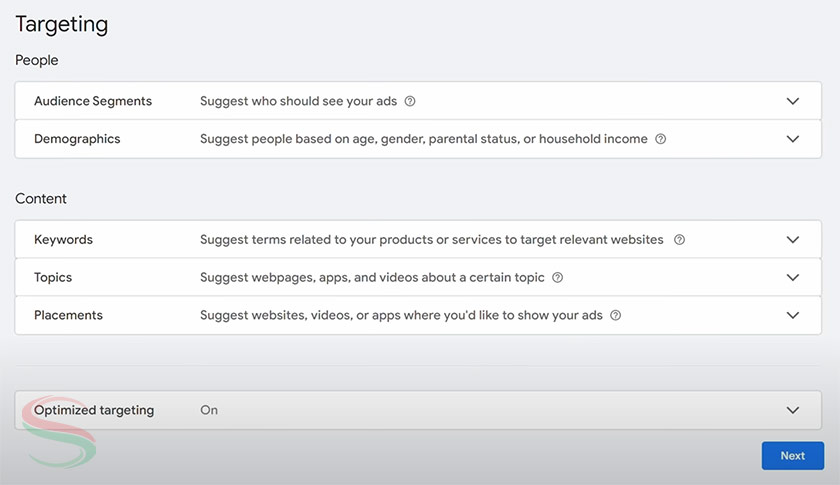The height and width of the screenshot is (485, 840).
Task: Expand Optimized targeting chevron
Action: [793, 410]
